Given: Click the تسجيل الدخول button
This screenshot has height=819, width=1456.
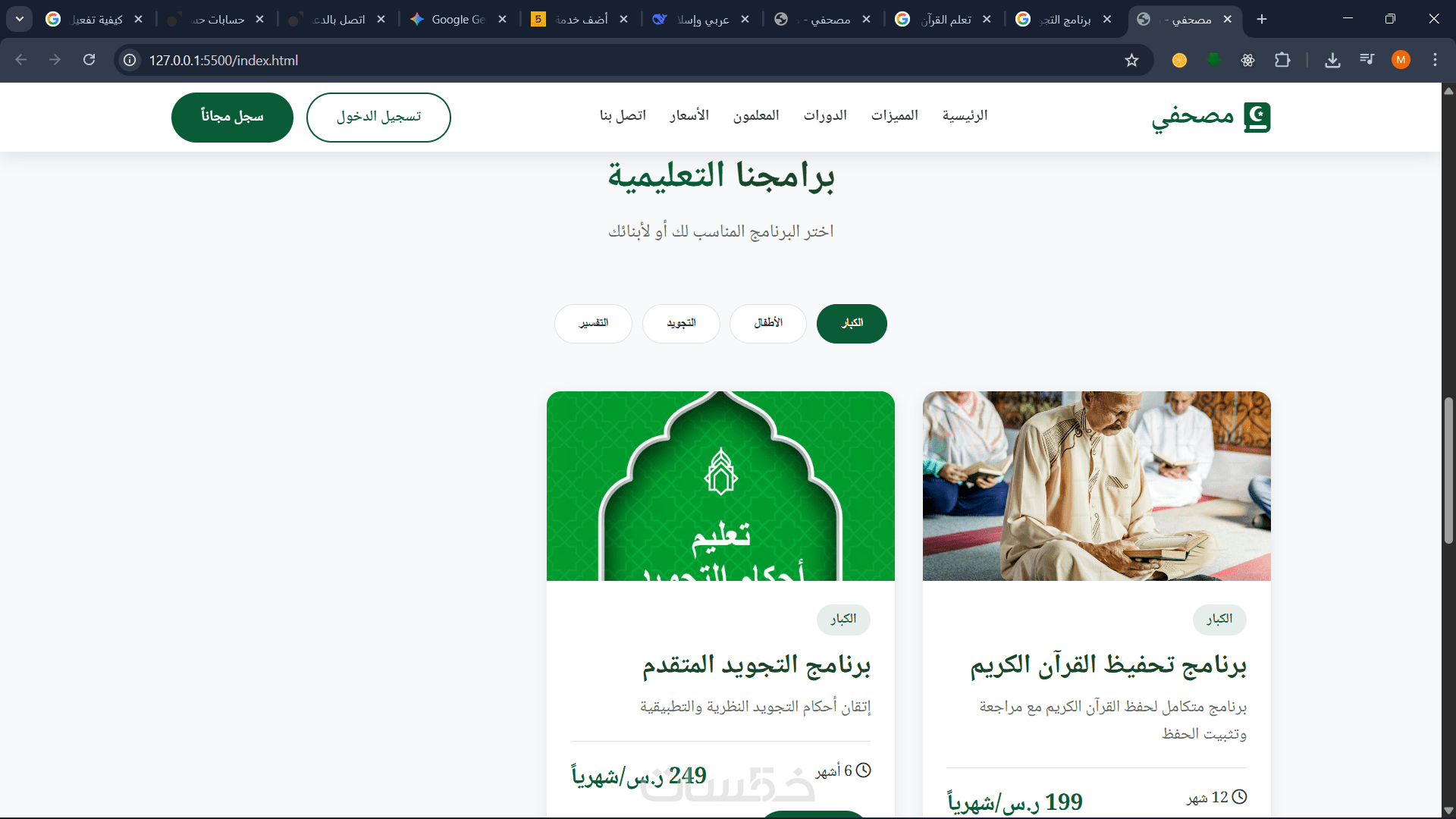Looking at the screenshot, I should pos(378,117).
